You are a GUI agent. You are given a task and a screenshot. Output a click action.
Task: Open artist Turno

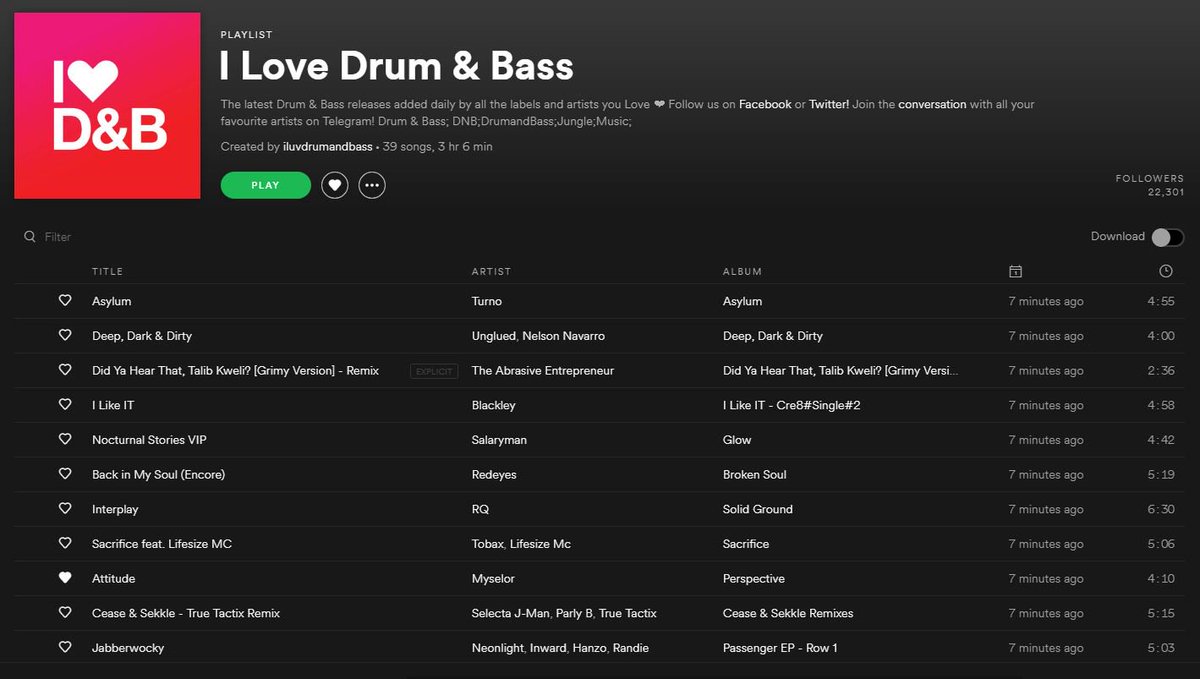pos(487,301)
